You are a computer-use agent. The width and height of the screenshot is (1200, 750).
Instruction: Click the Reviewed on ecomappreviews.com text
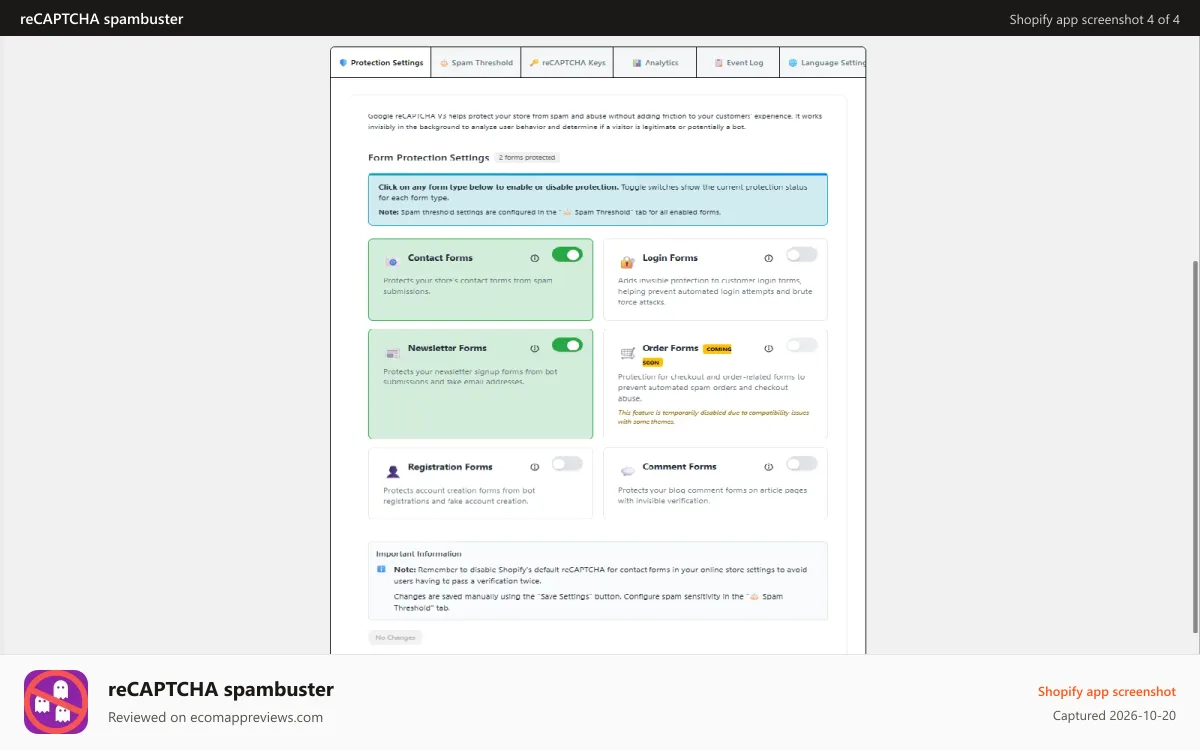tap(215, 717)
